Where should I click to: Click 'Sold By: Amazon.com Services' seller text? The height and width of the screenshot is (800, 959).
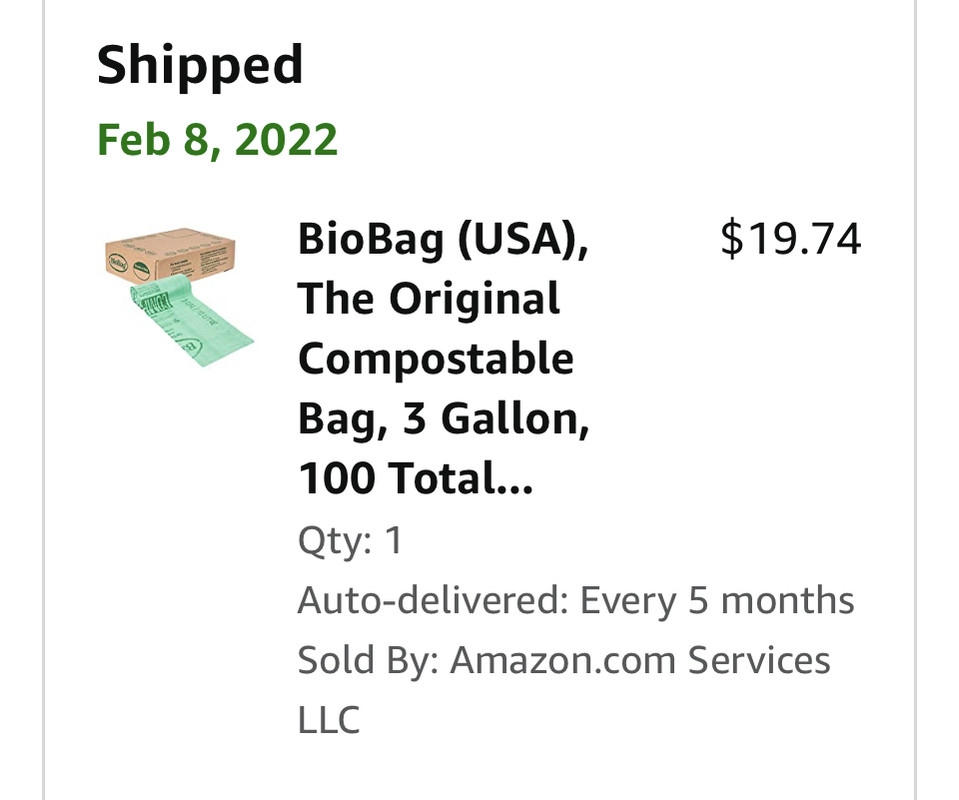[x=564, y=660]
